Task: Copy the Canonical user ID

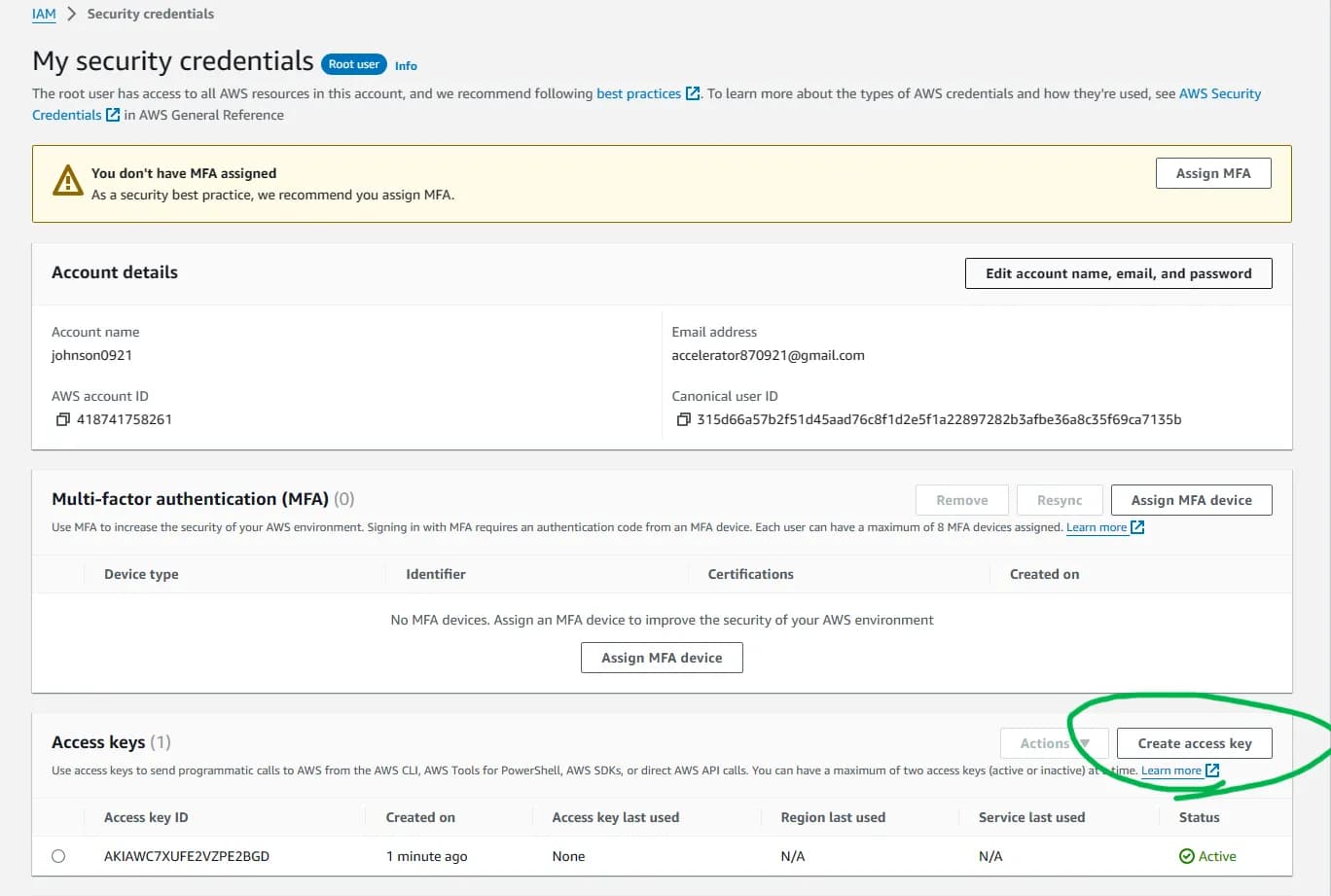Action: [x=684, y=418]
